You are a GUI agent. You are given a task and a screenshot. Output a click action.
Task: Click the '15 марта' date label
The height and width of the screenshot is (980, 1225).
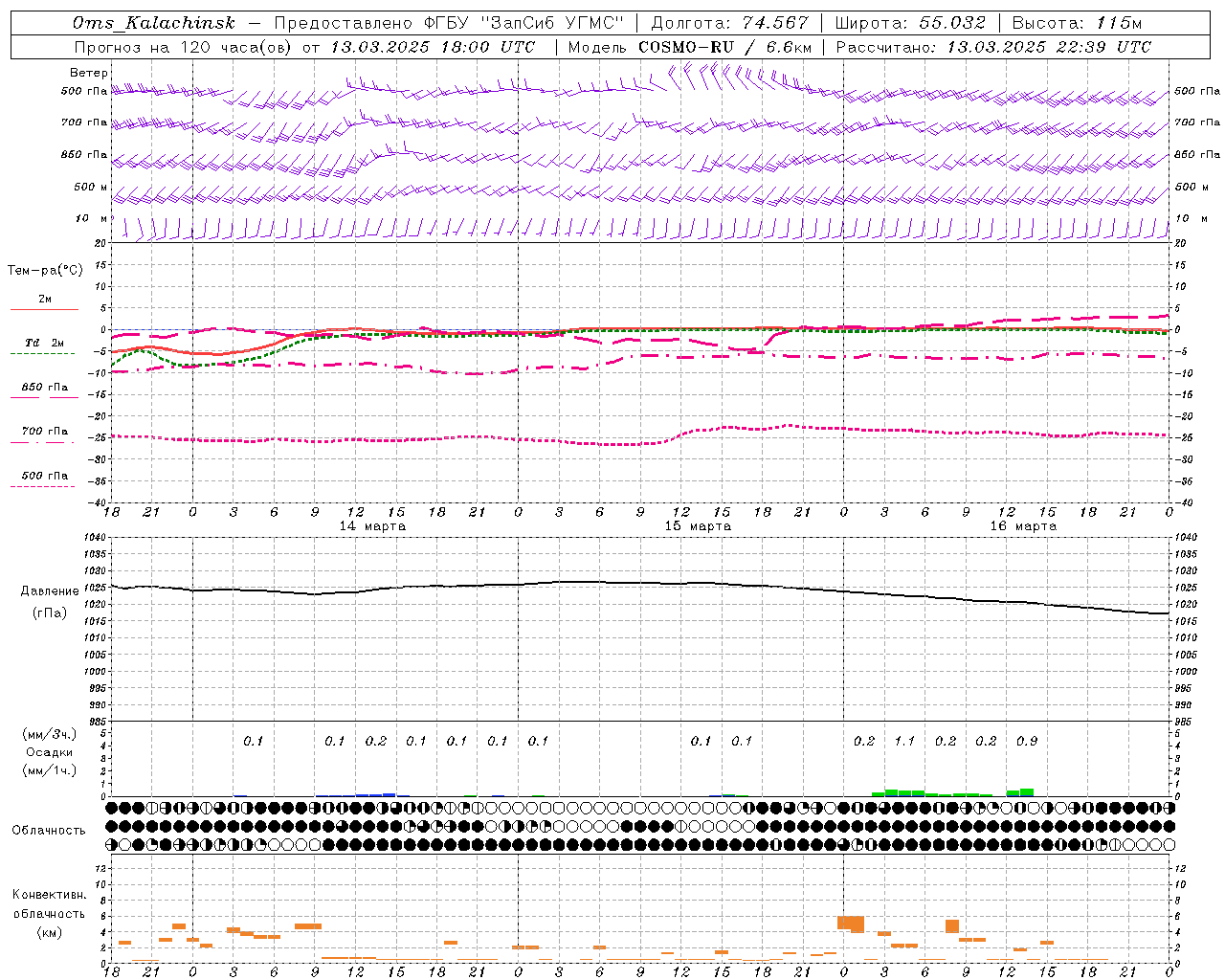699,526
